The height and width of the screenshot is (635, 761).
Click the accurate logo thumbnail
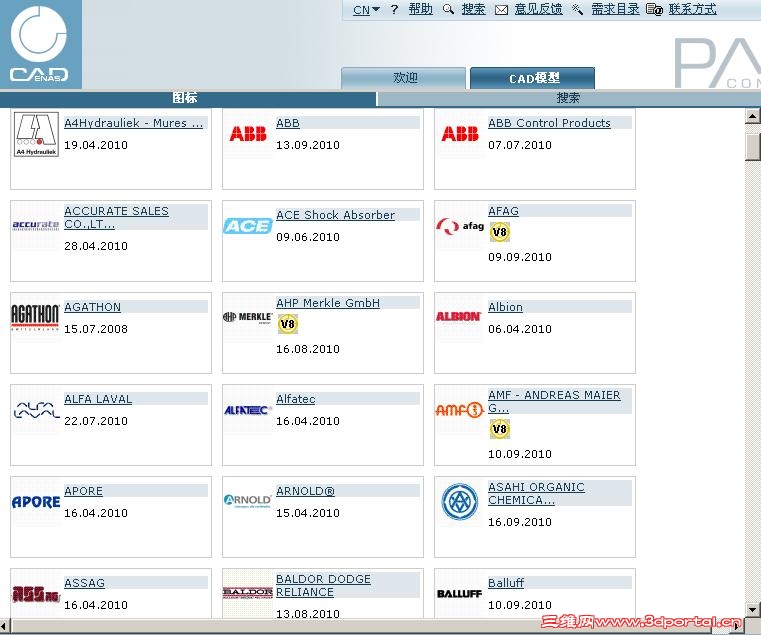tap(36, 225)
